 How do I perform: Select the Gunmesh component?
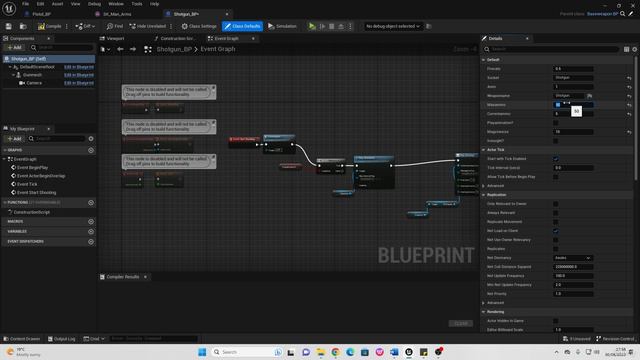pos(32,75)
